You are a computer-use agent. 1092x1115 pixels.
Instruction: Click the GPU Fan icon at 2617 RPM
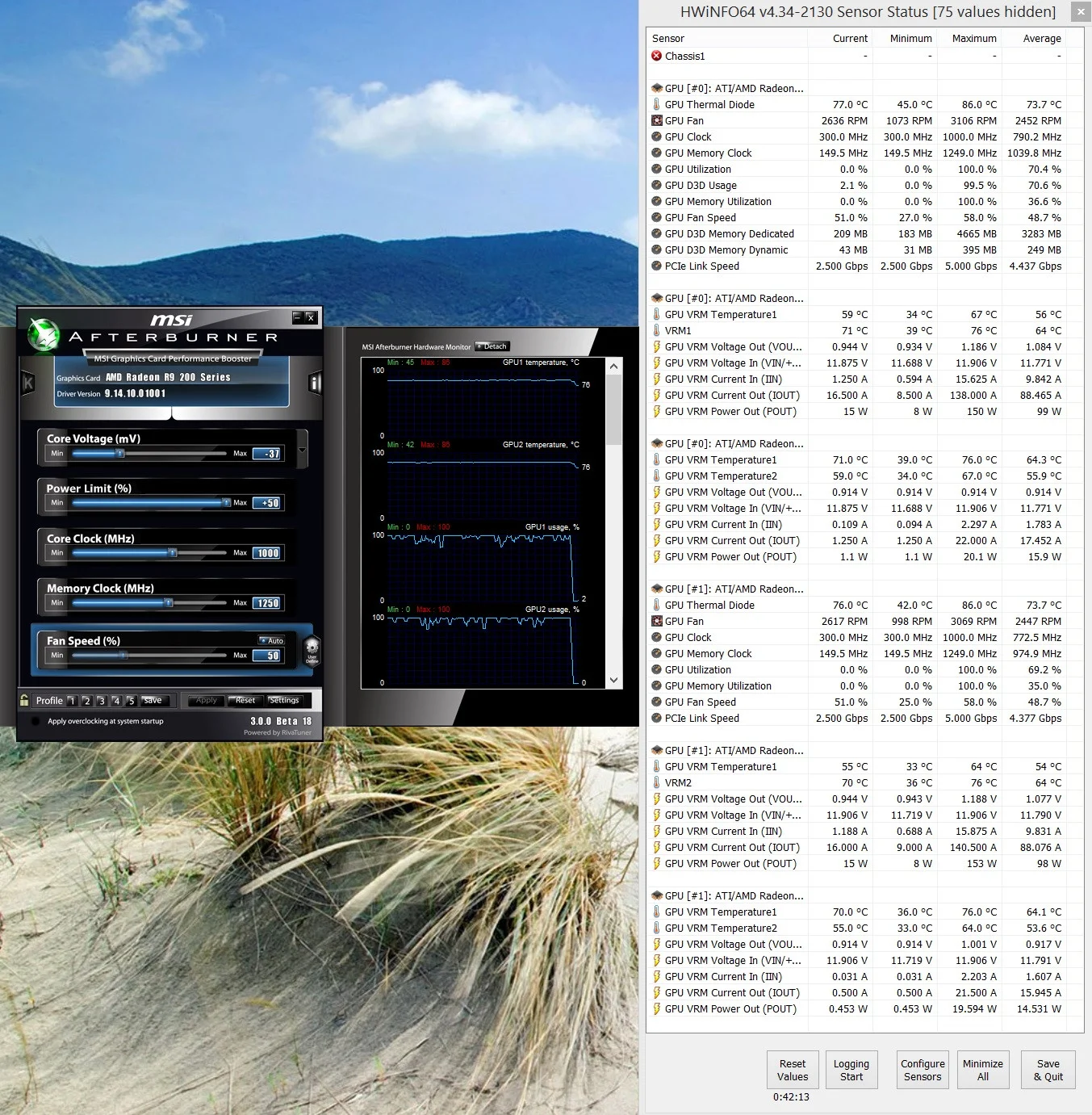(x=657, y=622)
